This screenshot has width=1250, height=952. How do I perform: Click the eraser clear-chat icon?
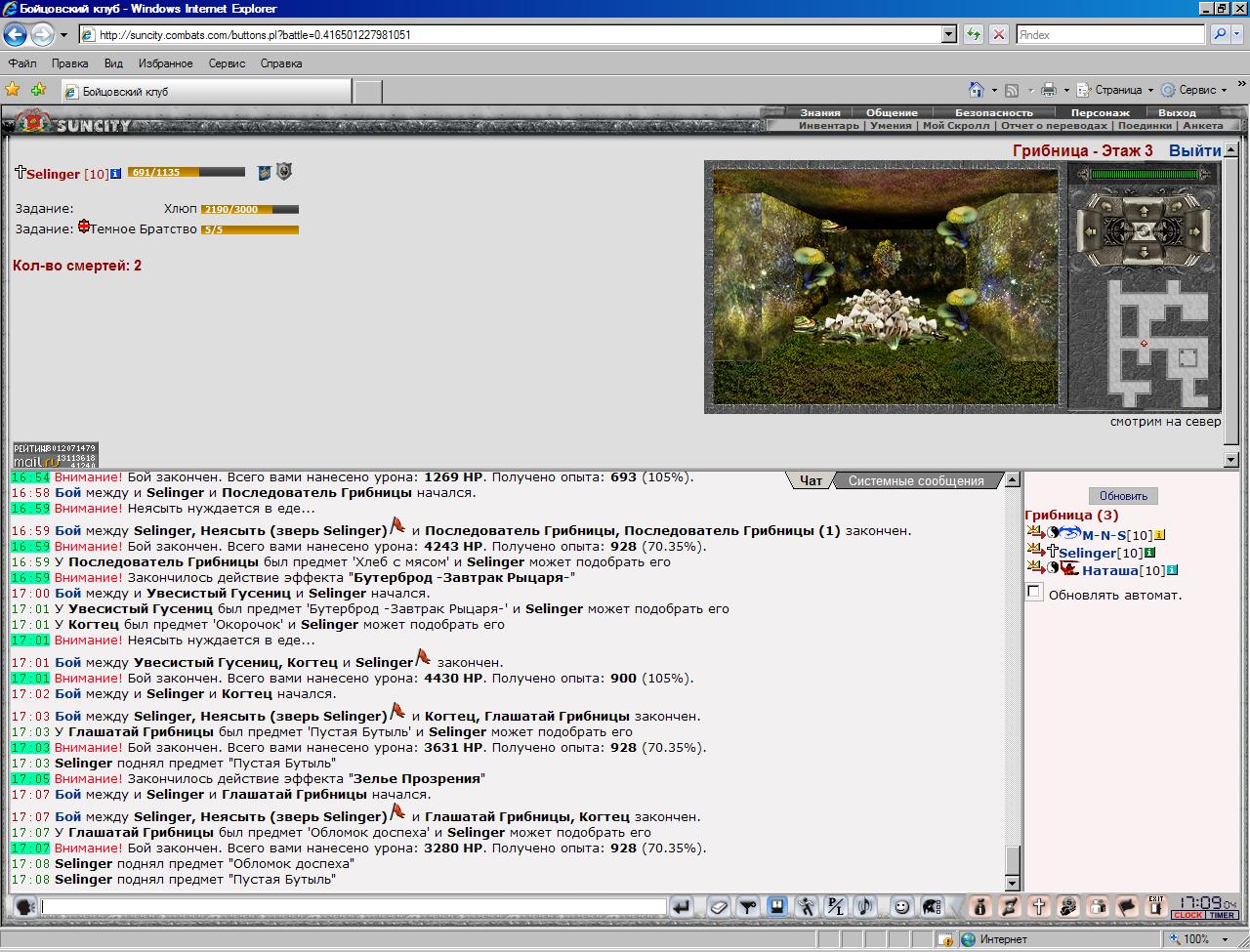(x=718, y=907)
